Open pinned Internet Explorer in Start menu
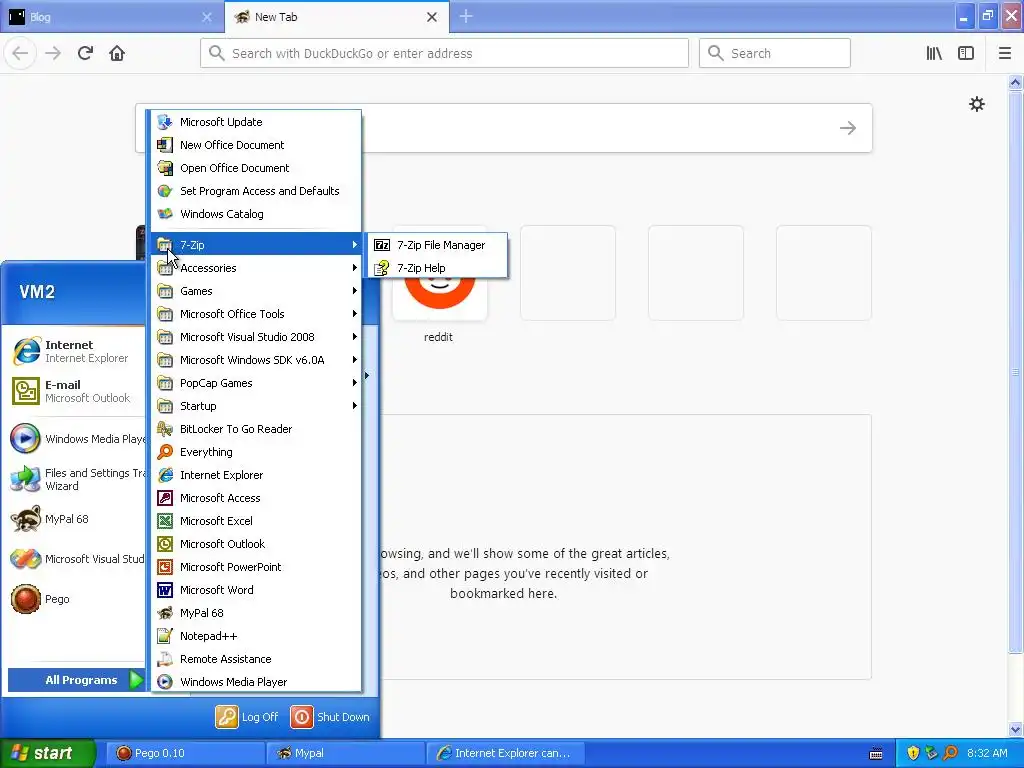Viewport: 1024px width, 768px height. coord(76,351)
